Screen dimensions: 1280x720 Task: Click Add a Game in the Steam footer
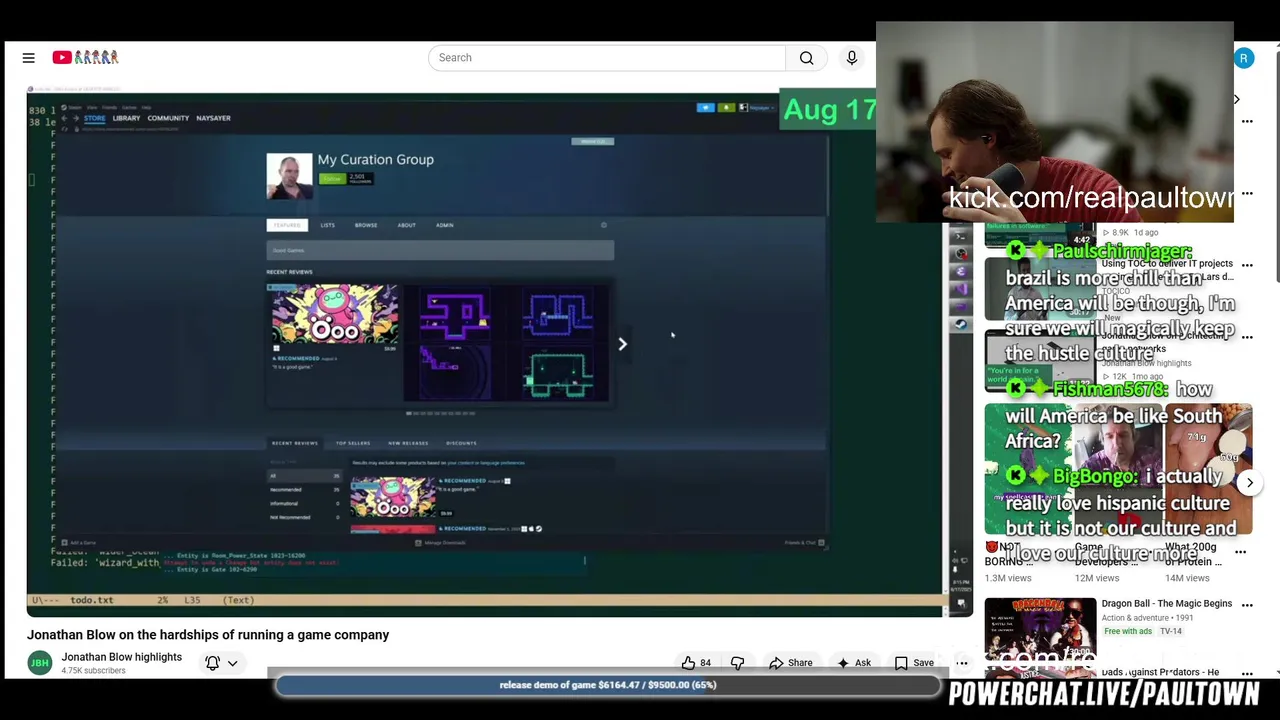79,543
